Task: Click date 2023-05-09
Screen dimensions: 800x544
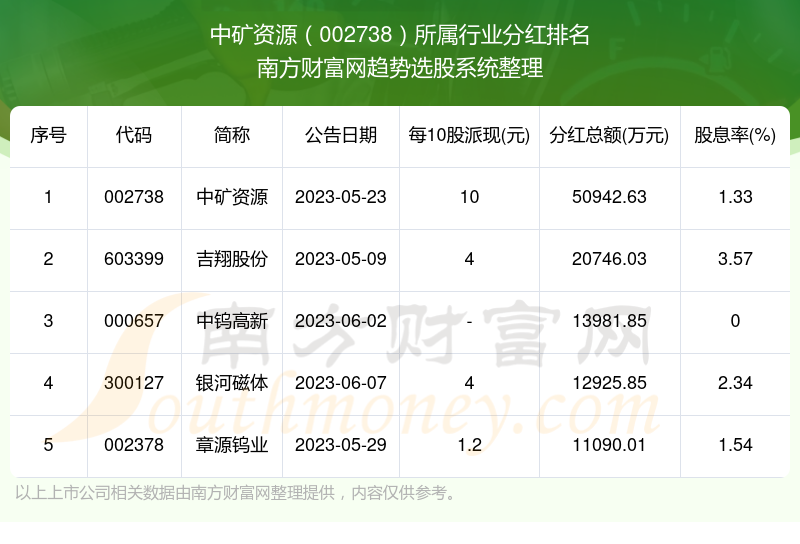Action: pos(341,259)
